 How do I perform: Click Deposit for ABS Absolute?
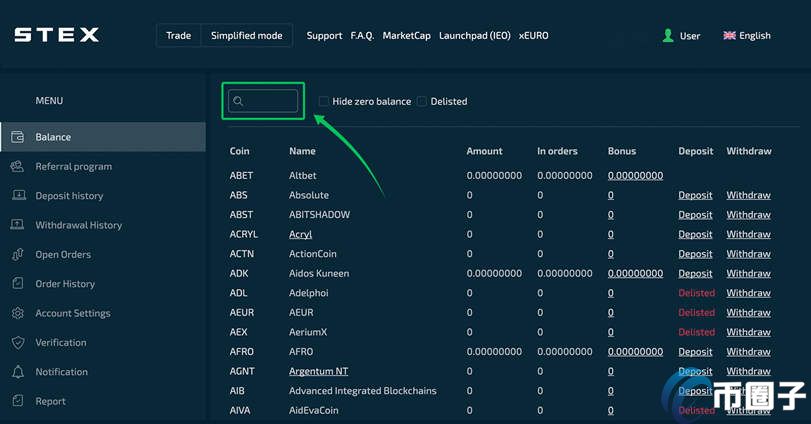coord(695,195)
